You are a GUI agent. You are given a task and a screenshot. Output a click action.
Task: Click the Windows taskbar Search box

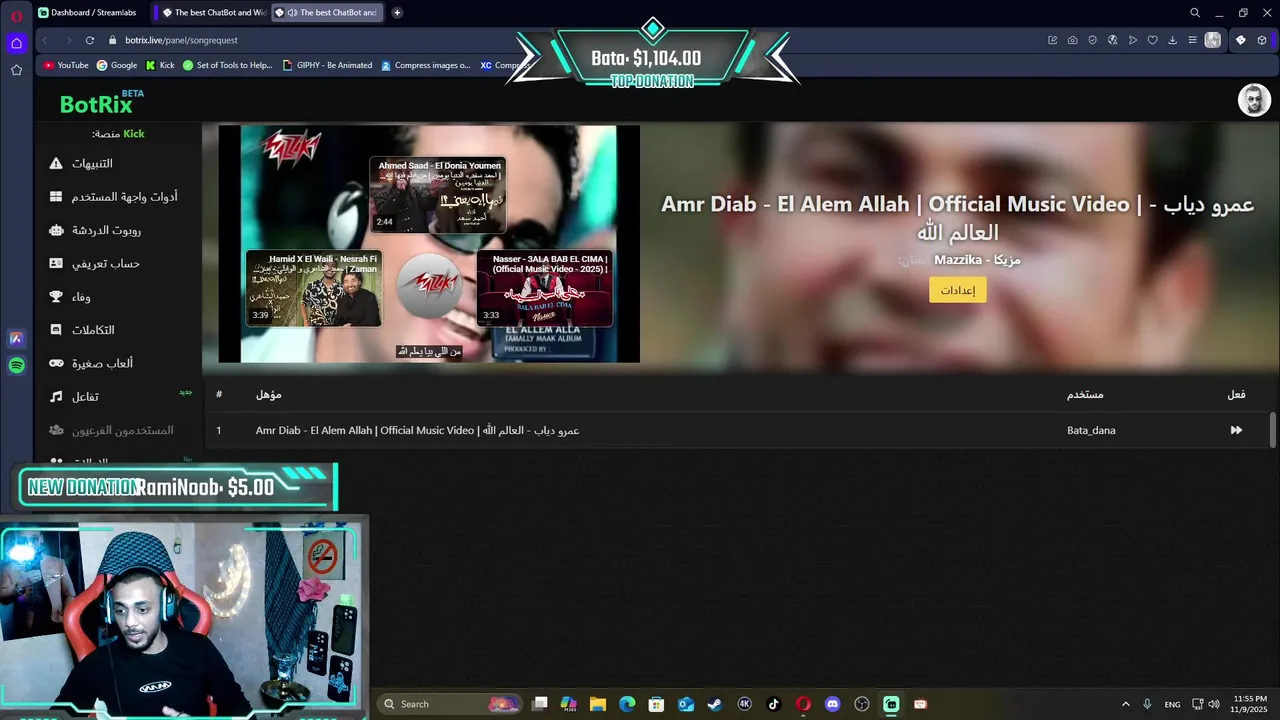click(451, 704)
